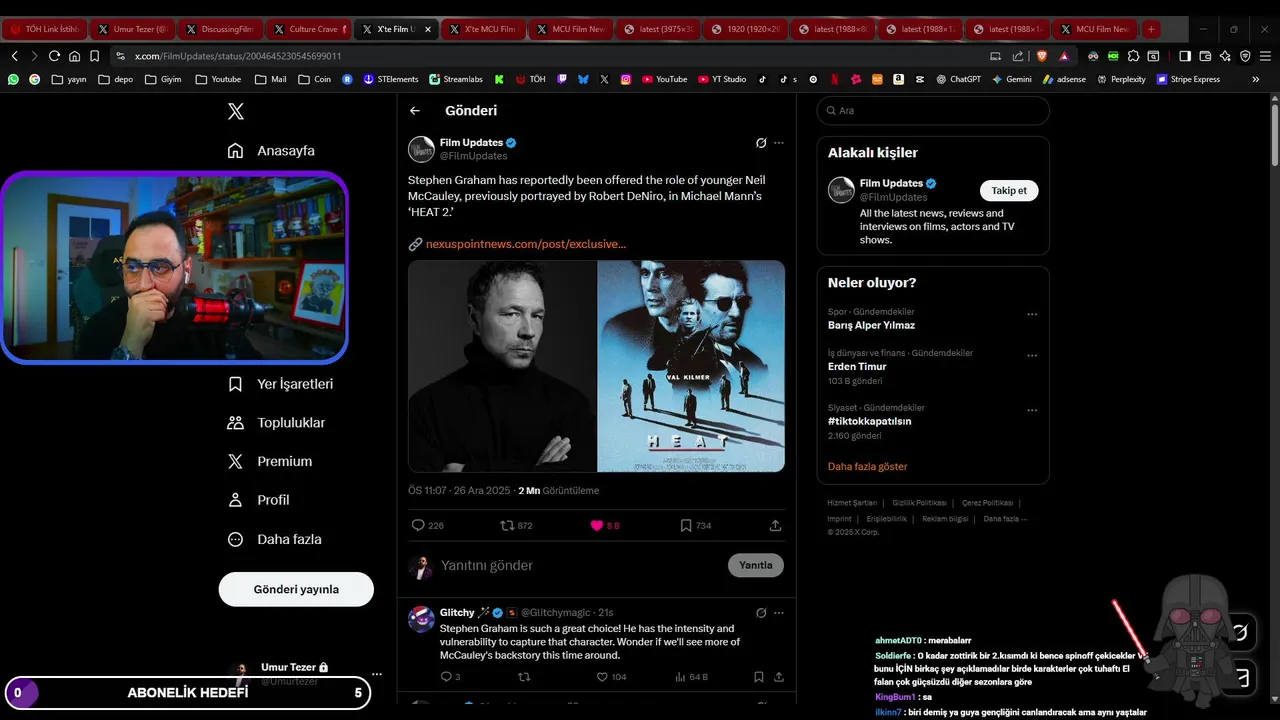The width and height of the screenshot is (1280, 720).
Task: Open more options on Film Updates post
Action: click(779, 143)
